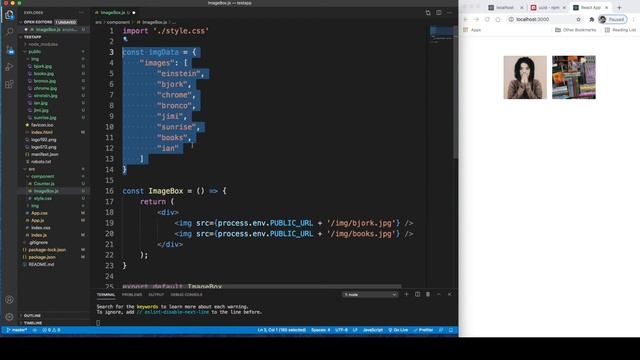Go back in Chrome browser
Image resolution: width=640 pixels, height=360 pixels.
click(466, 19)
